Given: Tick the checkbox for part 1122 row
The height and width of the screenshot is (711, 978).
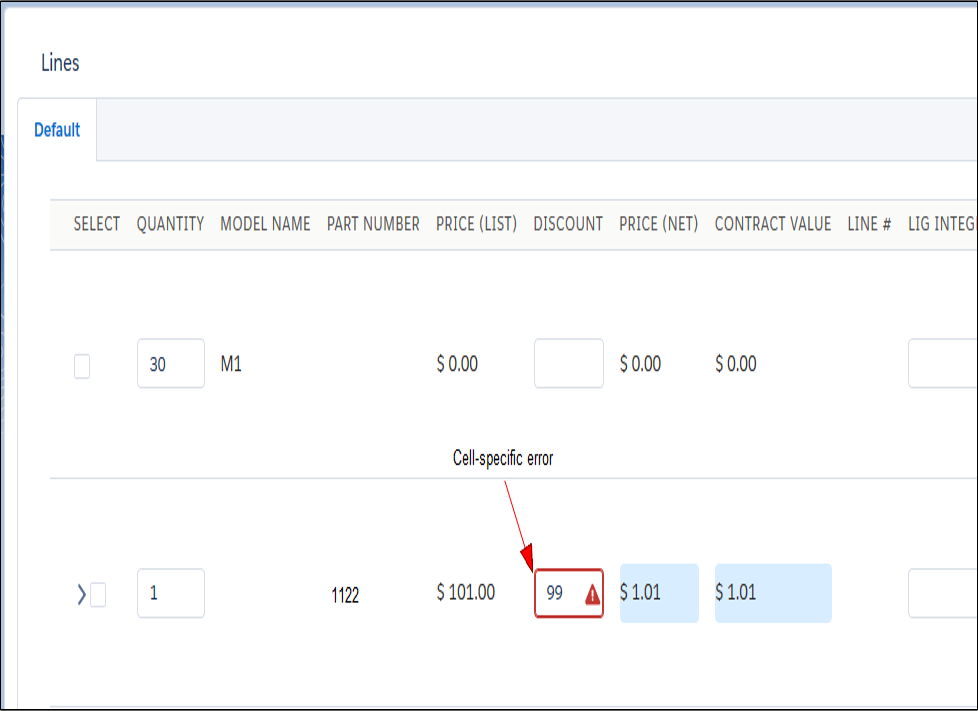Looking at the screenshot, I should click(x=98, y=595).
